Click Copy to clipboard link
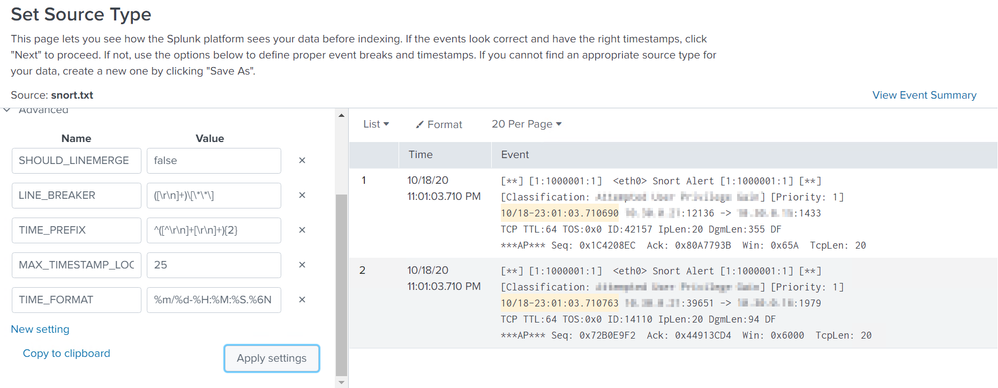998x388 pixels. [66, 353]
